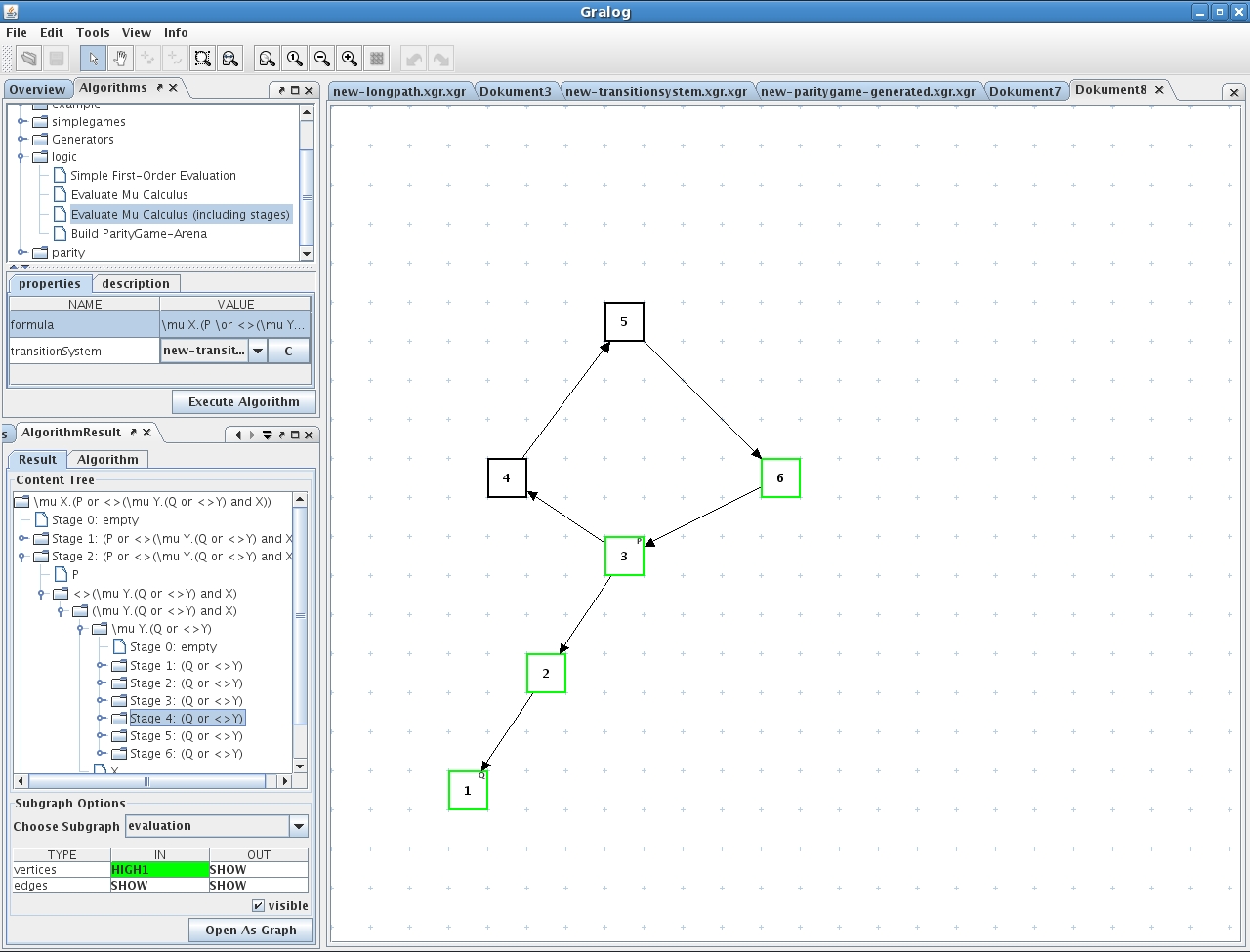Viewport: 1250px width, 952px height.
Task: Select the add edge tool
Action: point(175,59)
